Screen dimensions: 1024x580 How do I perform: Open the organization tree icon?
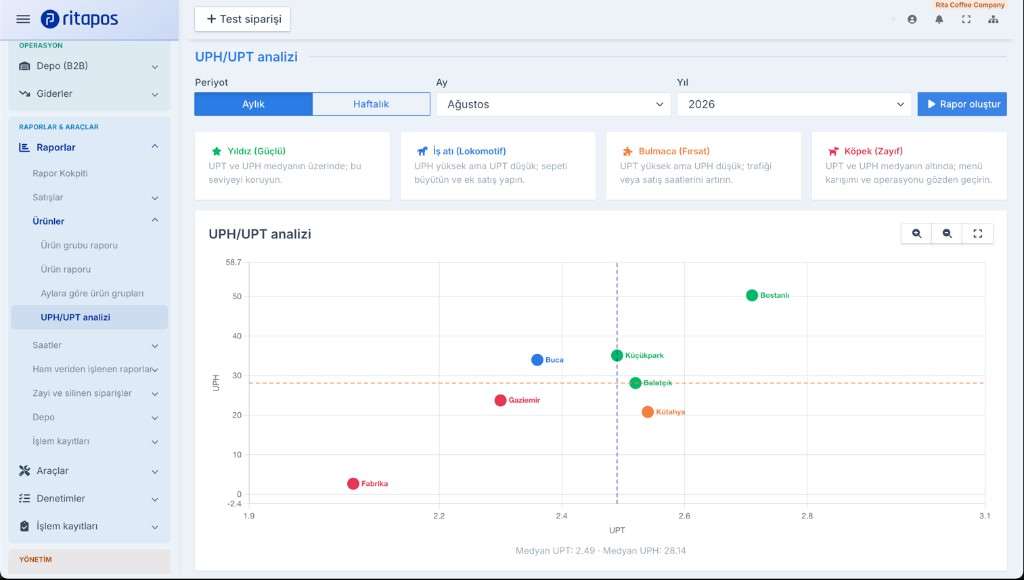coord(993,20)
